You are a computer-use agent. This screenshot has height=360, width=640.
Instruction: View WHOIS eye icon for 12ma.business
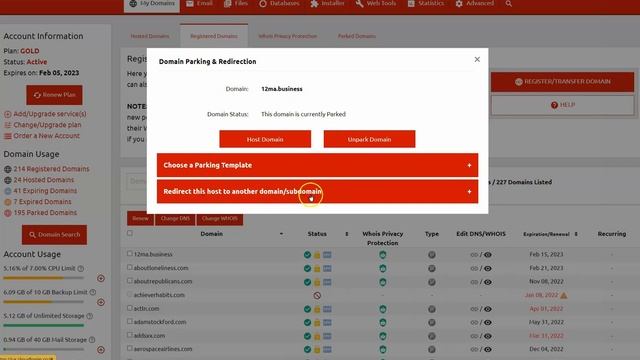488,255
